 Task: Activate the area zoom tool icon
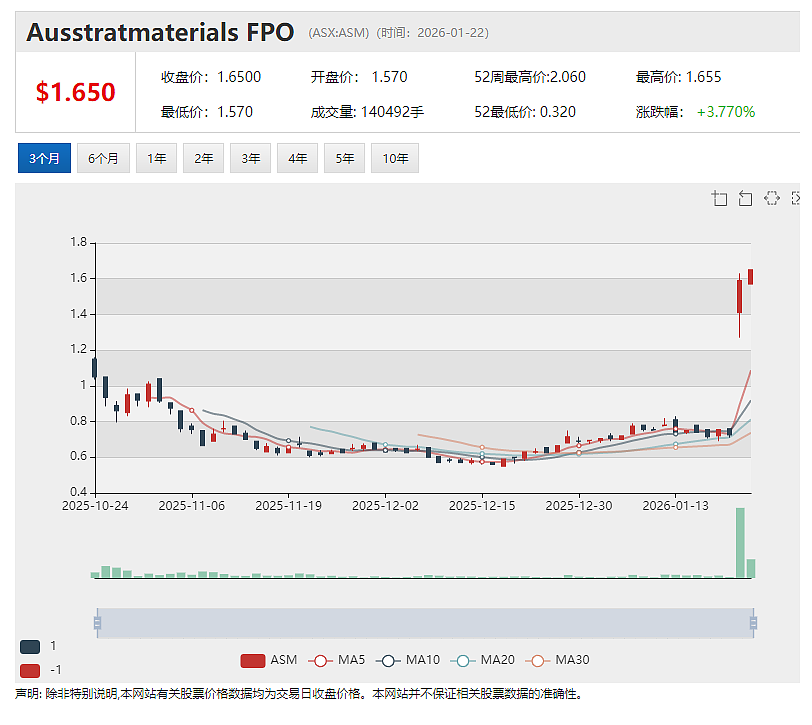pyautogui.click(x=719, y=198)
